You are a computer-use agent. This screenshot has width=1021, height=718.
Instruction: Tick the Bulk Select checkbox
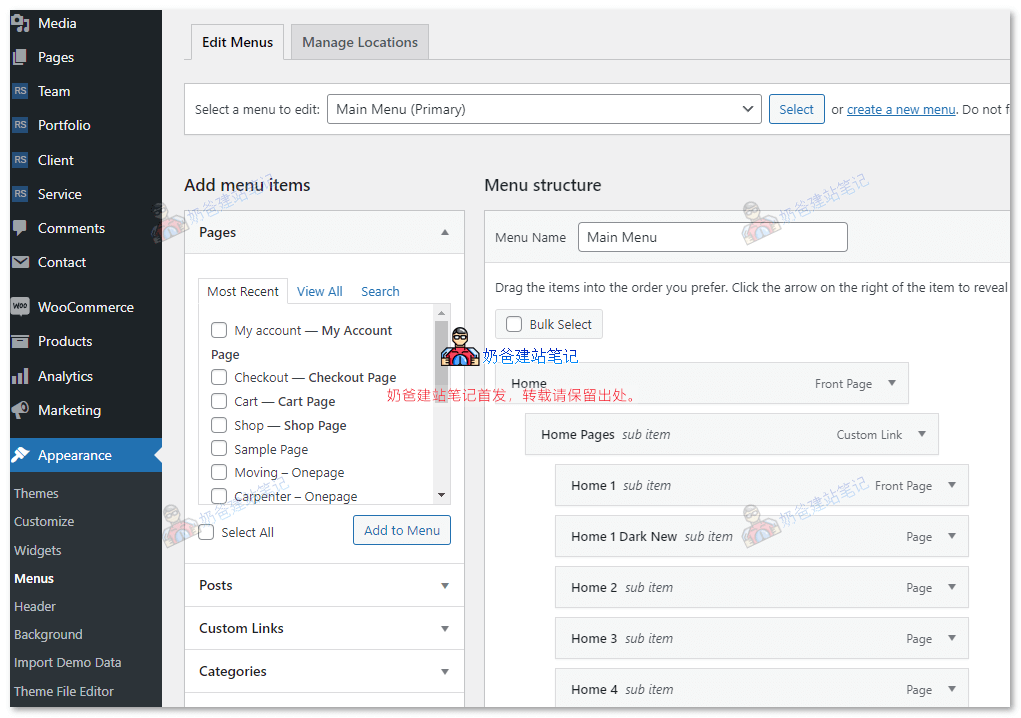[x=514, y=324]
